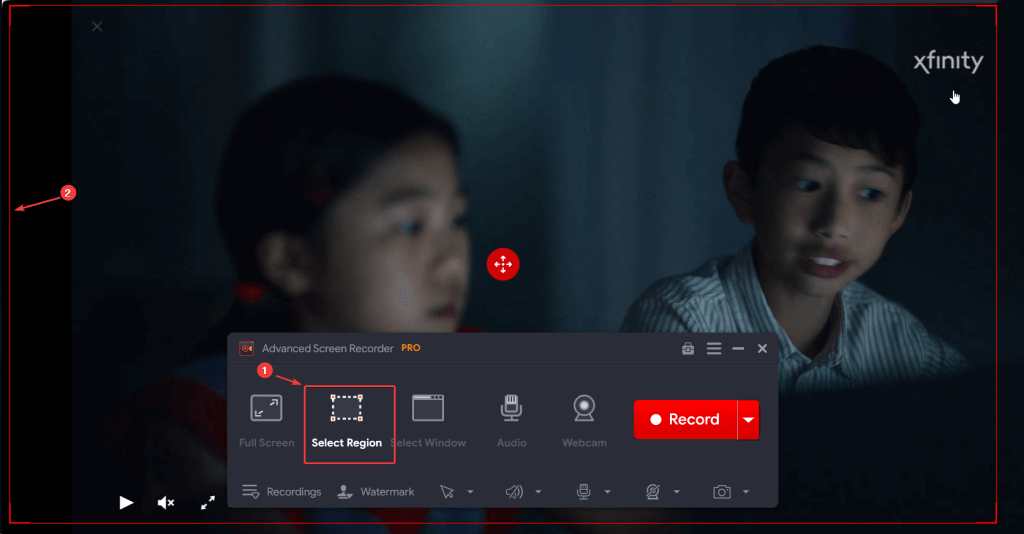Image resolution: width=1024 pixels, height=534 pixels.
Task: Play the video with play button
Action: click(126, 503)
